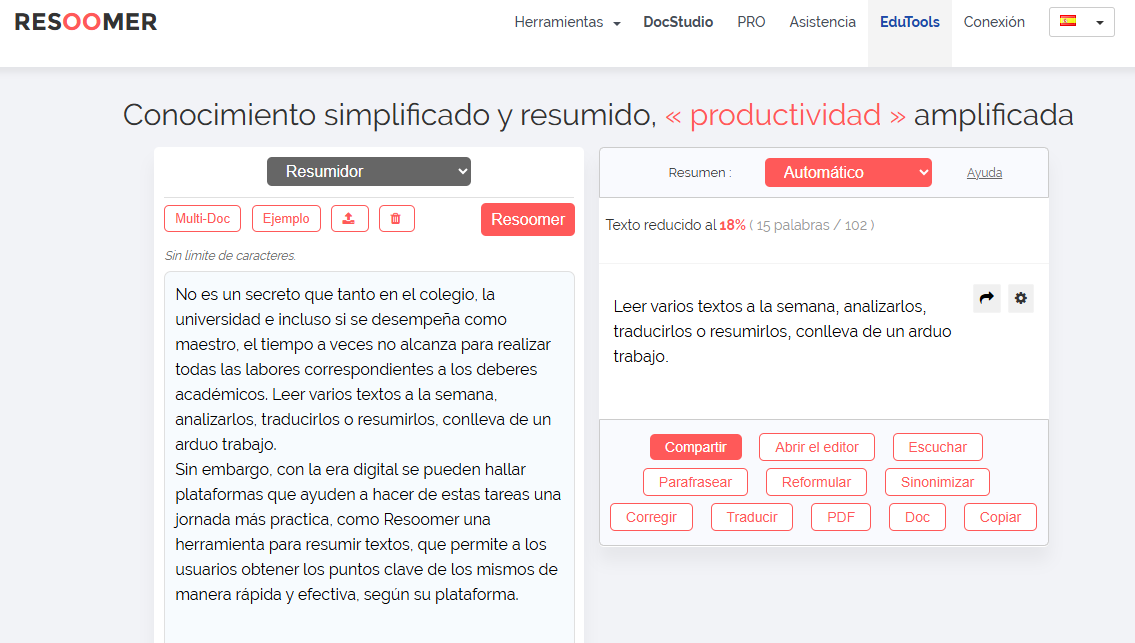The width and height of the screenshot is (1135, 643).
Task: Click the Parafrasear button
Action: tap(695, 482)
